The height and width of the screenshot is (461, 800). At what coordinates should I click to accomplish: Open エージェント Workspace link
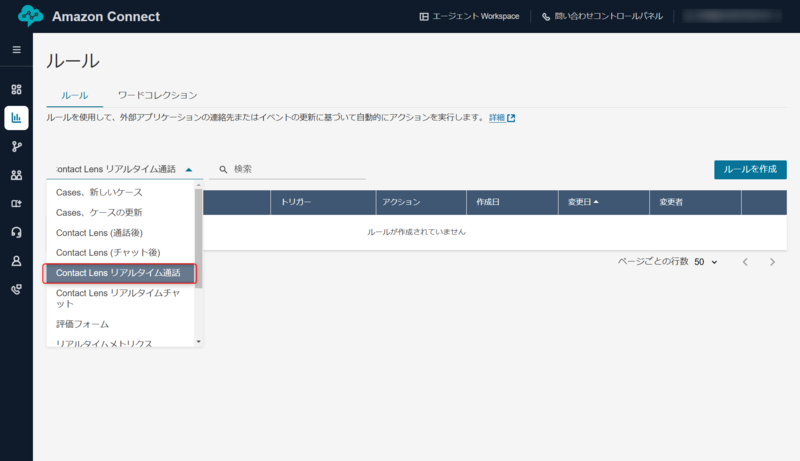(469, 16)
